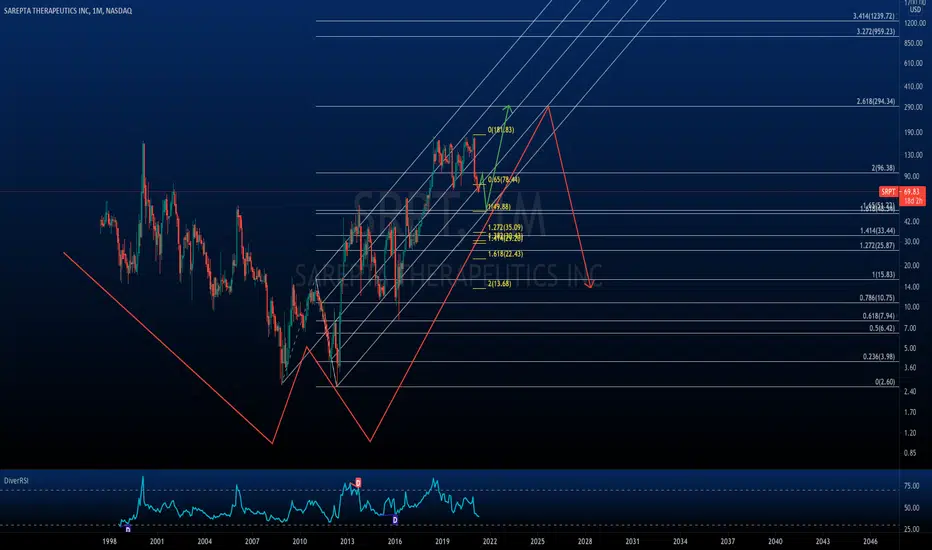The width and height of the screenshot is (932, 550).
Task: Click the USD currency label on price axis
Action: click(x=915, y=10)
